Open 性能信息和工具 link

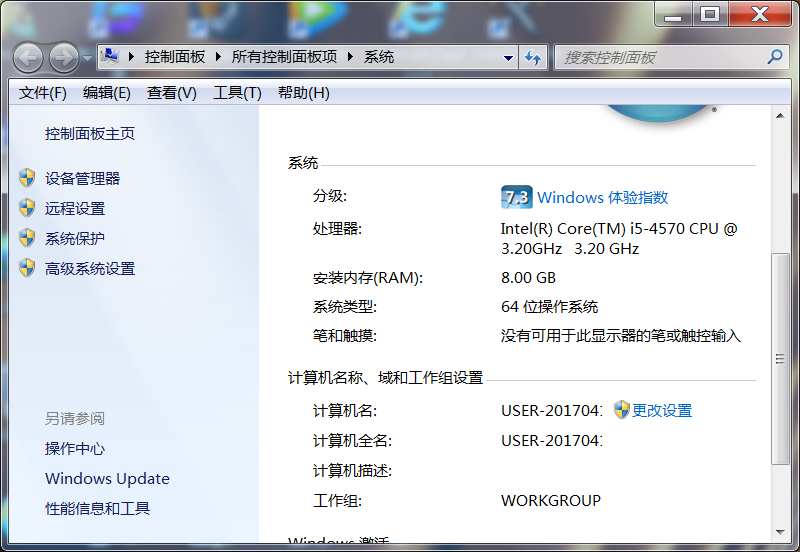[x=97, y=509]
